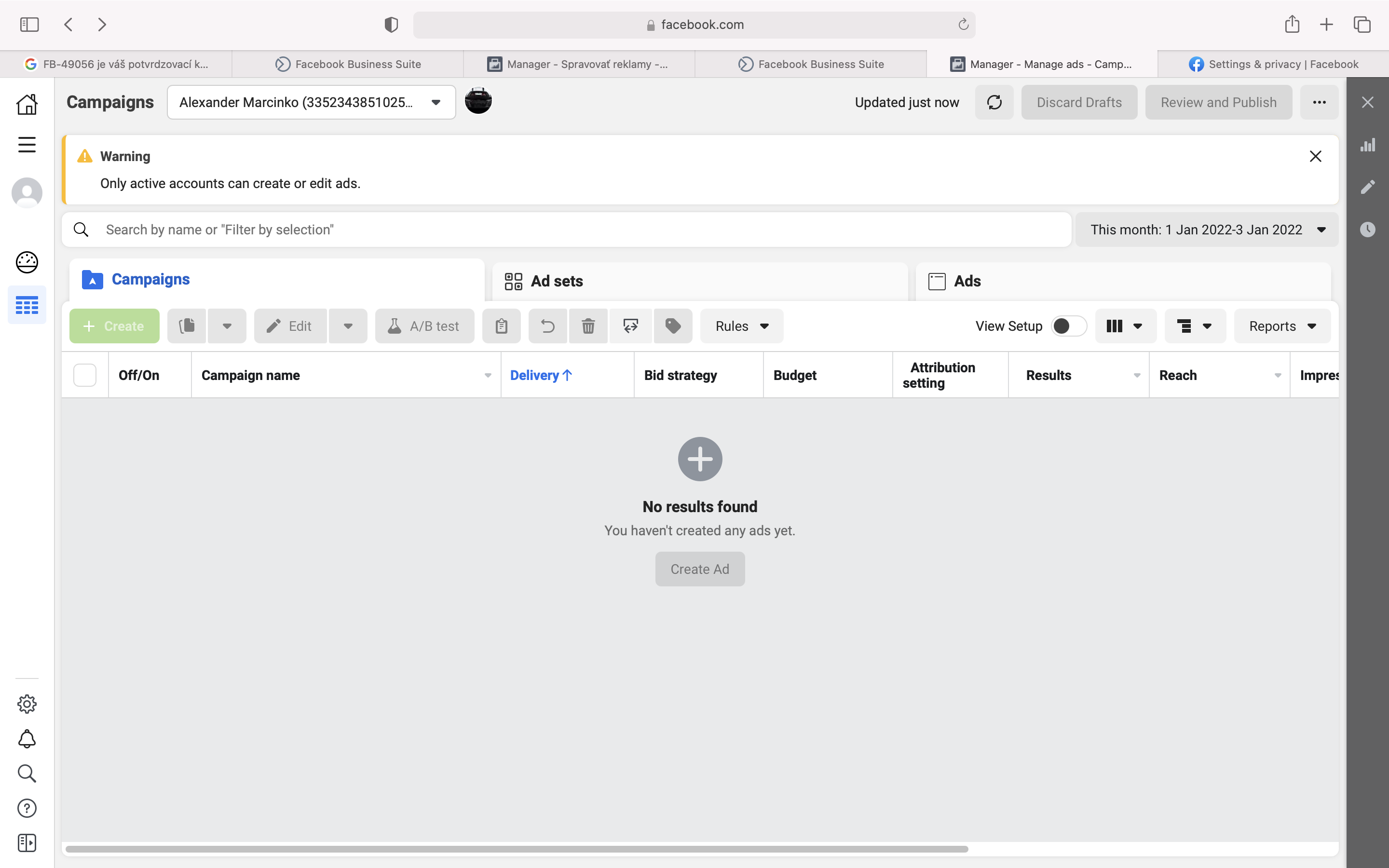Expand the hamburger menu in sidebar
This screenshot has height=868, width=1389.
coord(27,145)
